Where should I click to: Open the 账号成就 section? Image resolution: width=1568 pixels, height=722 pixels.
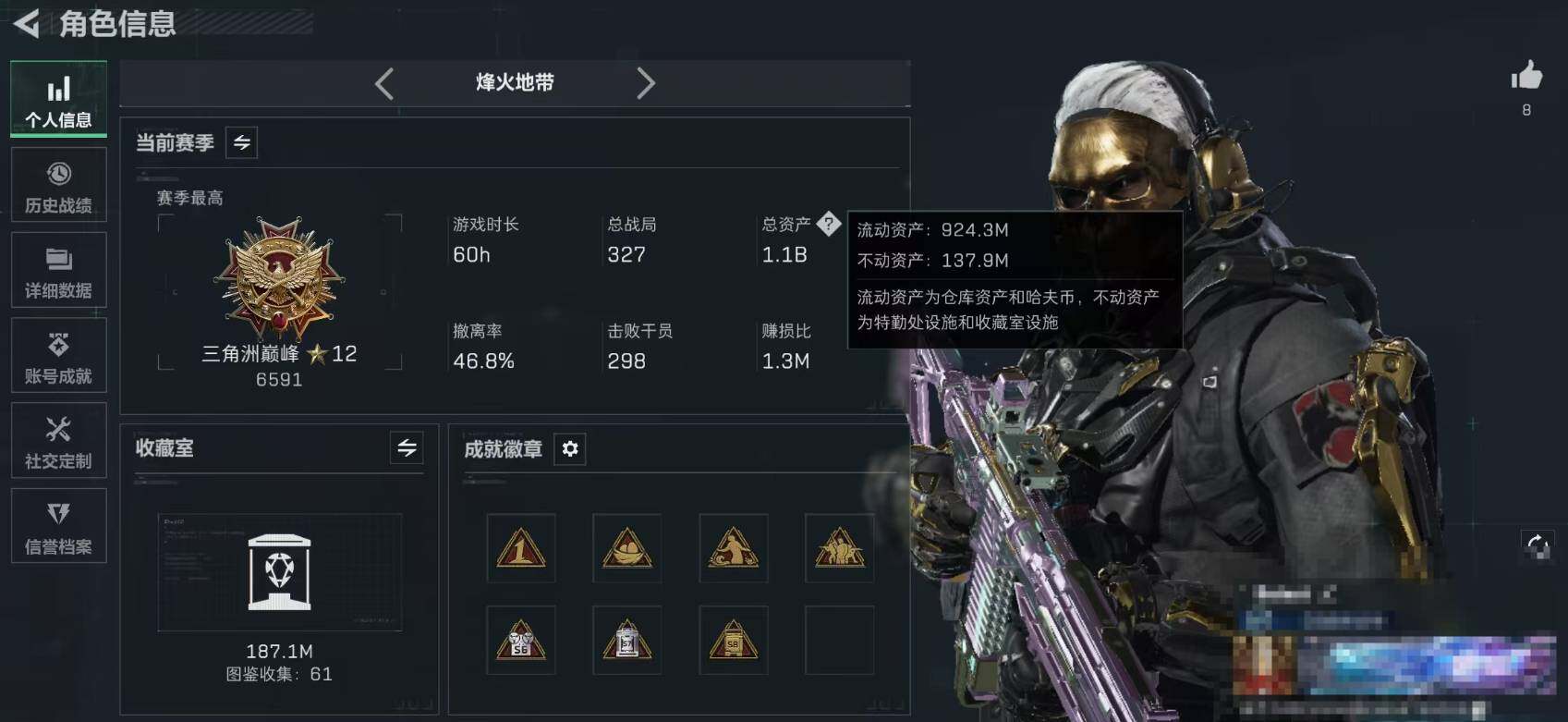click(58, 357)
